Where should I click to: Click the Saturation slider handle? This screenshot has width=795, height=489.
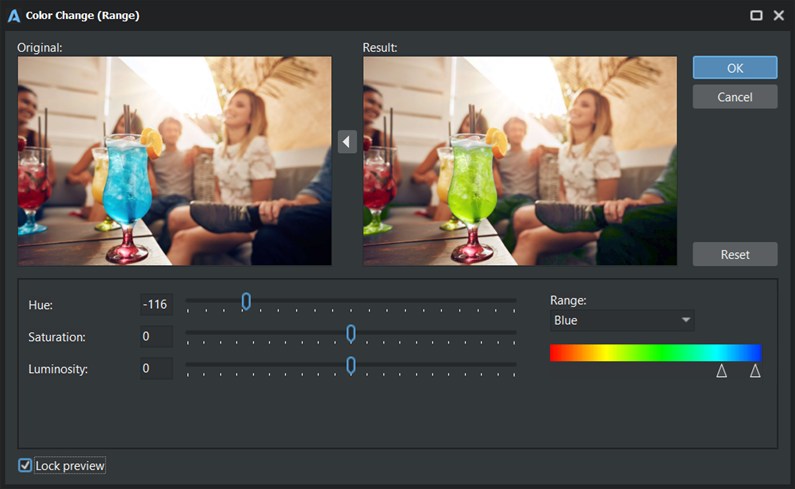click(351, 334)
